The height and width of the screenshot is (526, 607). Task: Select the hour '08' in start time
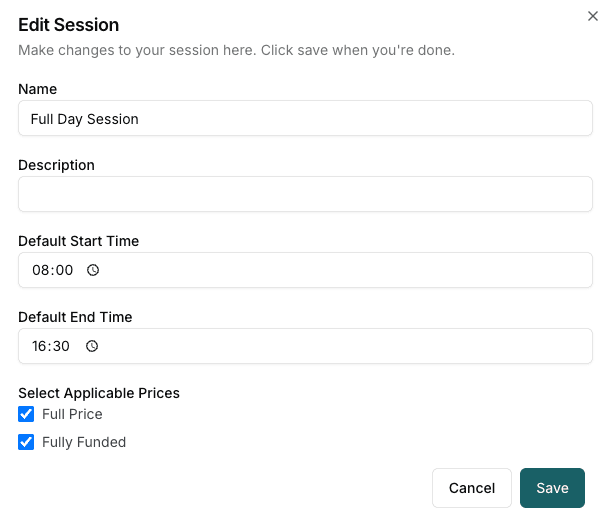pos(40,270)
